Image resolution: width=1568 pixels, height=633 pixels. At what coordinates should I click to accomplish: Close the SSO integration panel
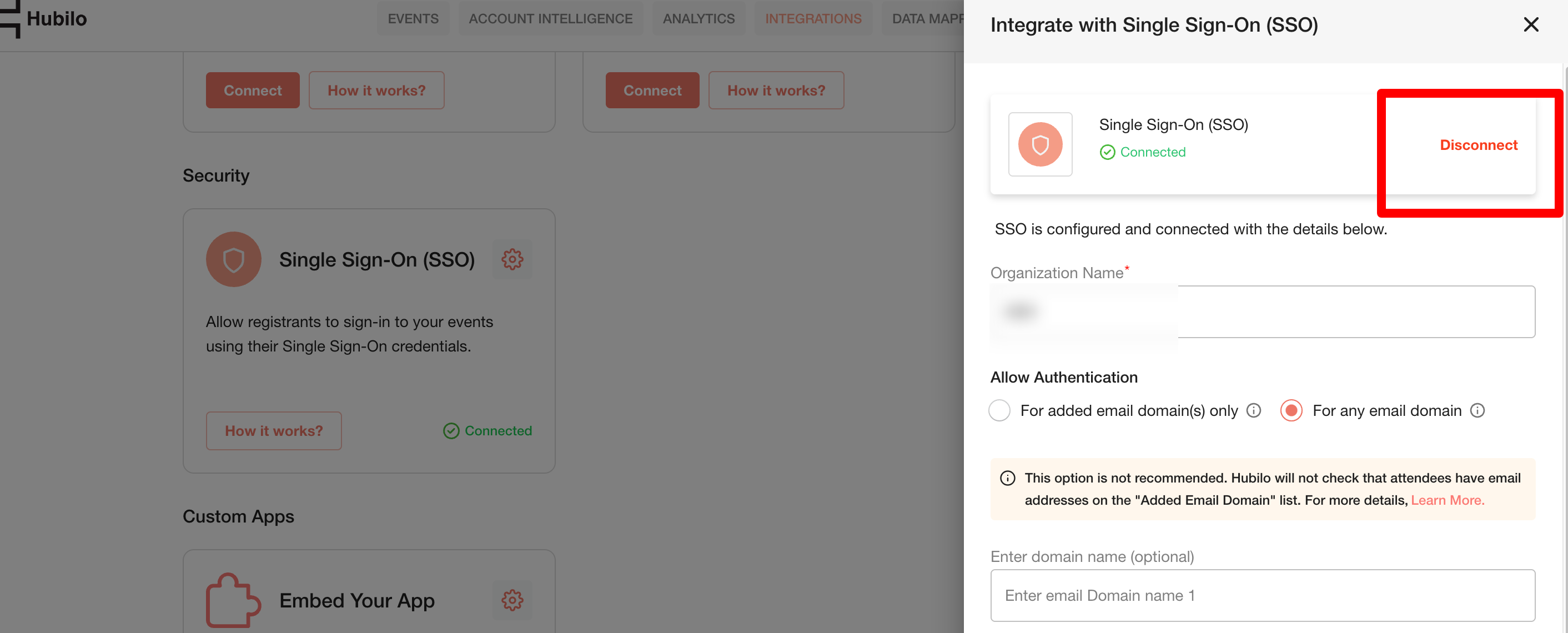(1531, 25)
